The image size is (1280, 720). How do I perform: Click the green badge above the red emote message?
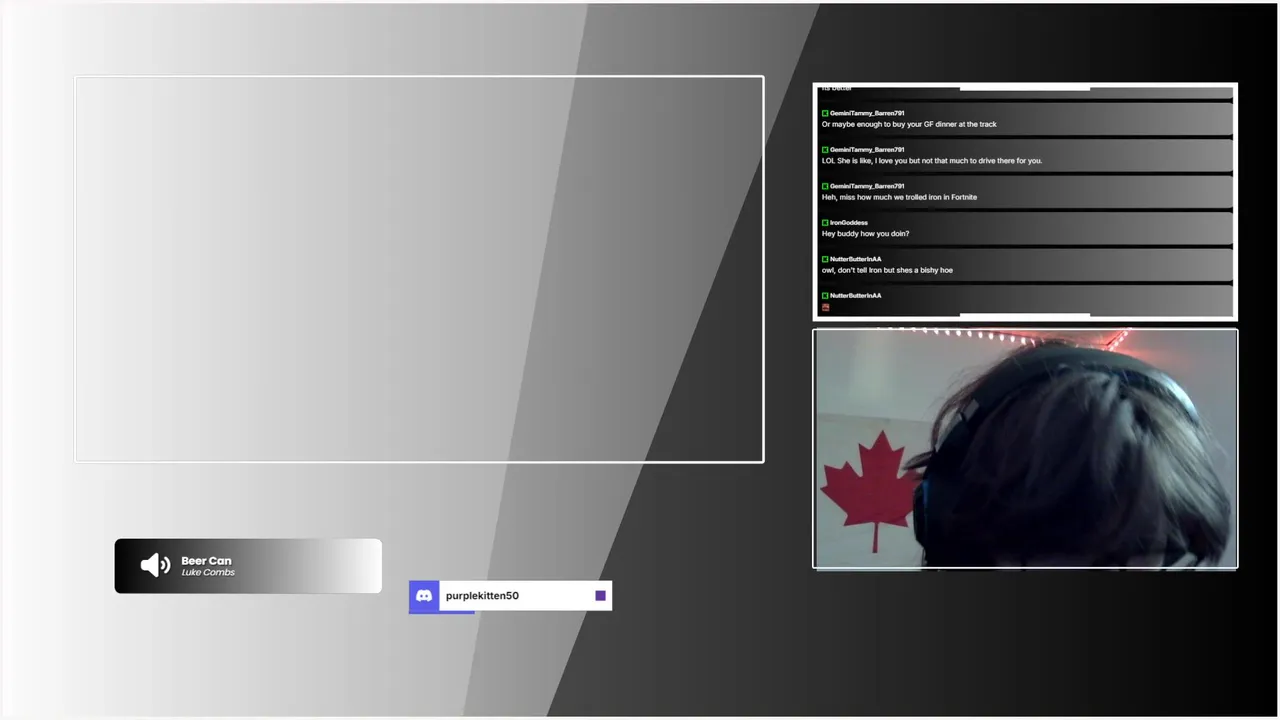pyautogui.click(x=825, y=296)
